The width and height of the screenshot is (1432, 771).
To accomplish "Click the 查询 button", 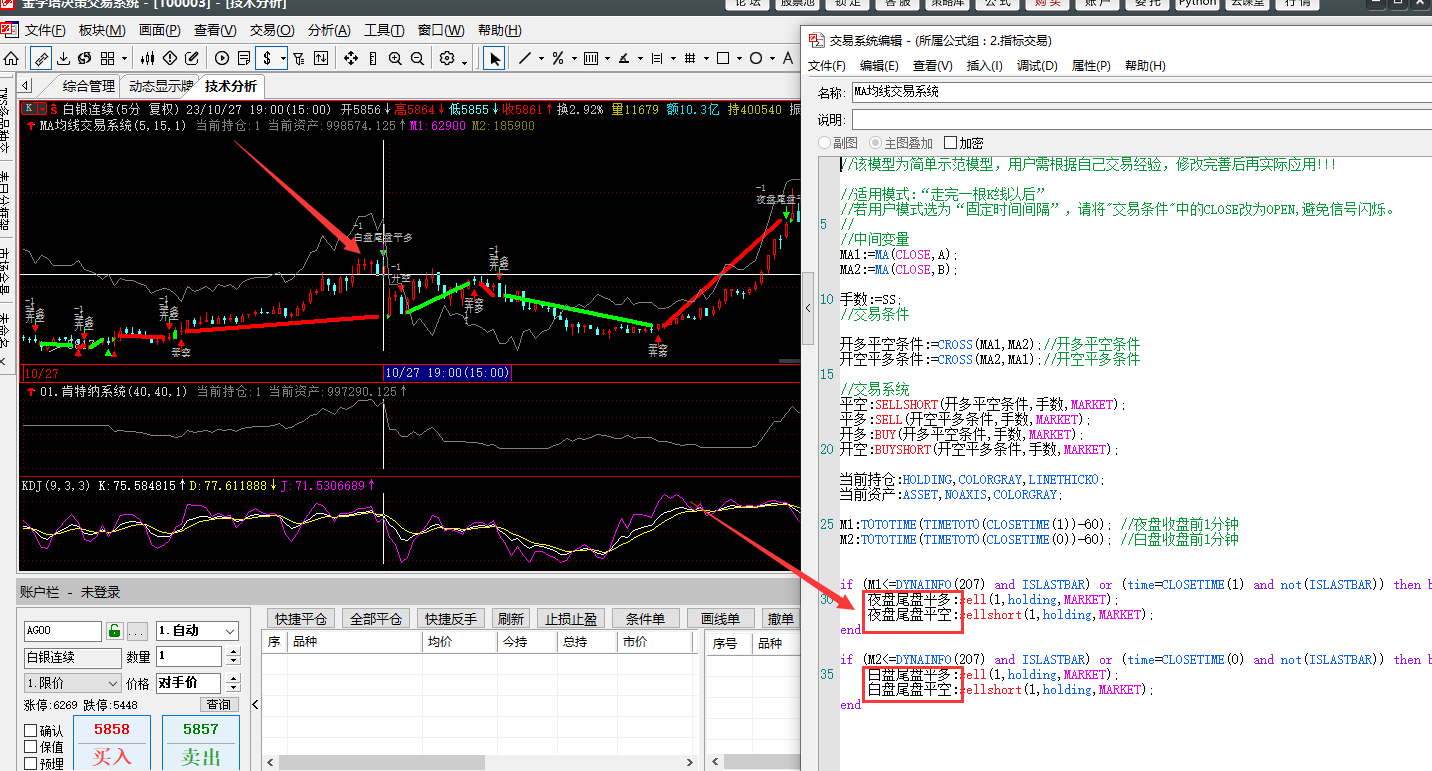I will click(x=219, y=704).
